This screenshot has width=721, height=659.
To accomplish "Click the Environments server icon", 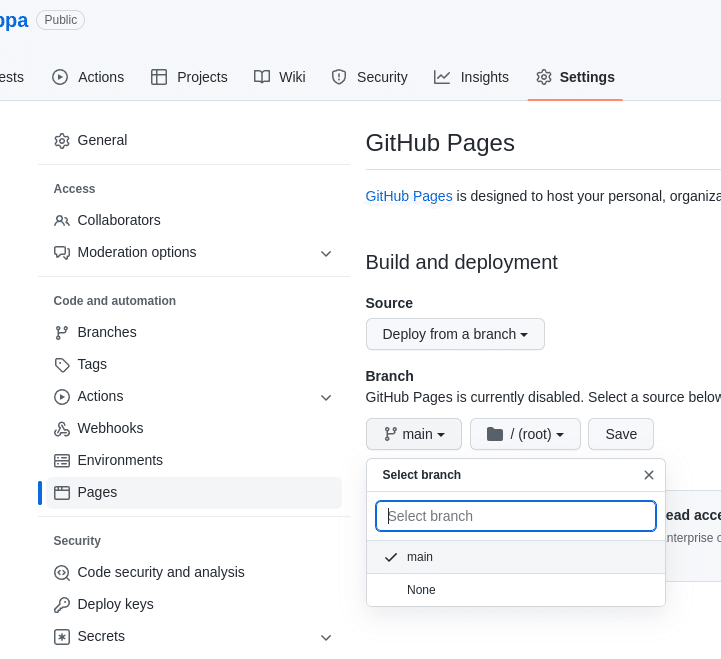I will 62,460.
